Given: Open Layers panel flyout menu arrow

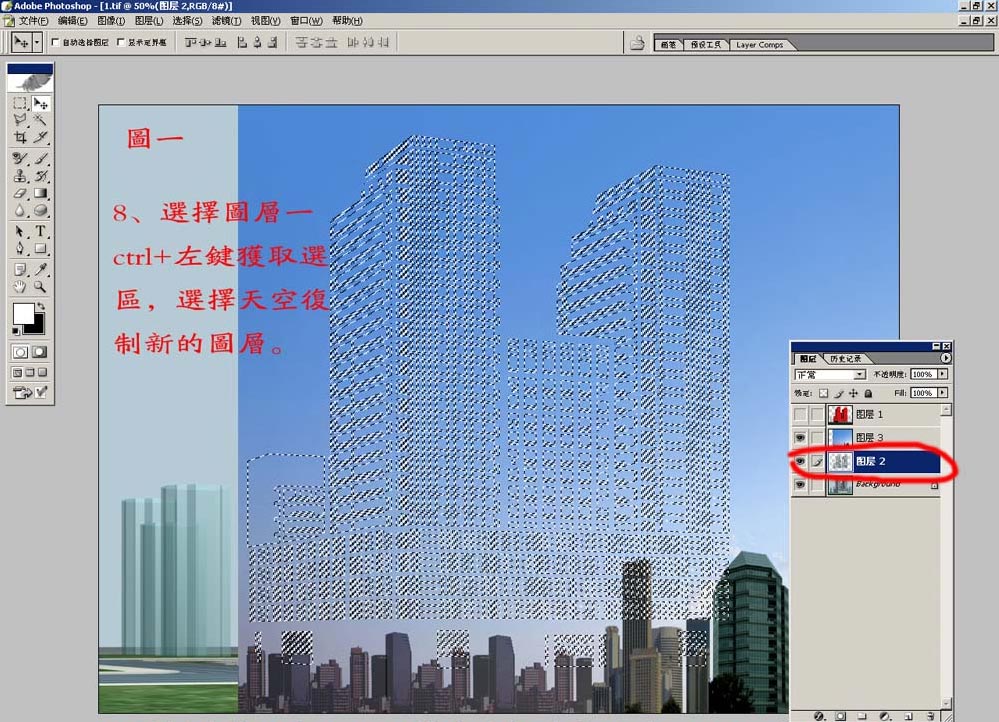Looking at the screenshot, I should 945,358.
